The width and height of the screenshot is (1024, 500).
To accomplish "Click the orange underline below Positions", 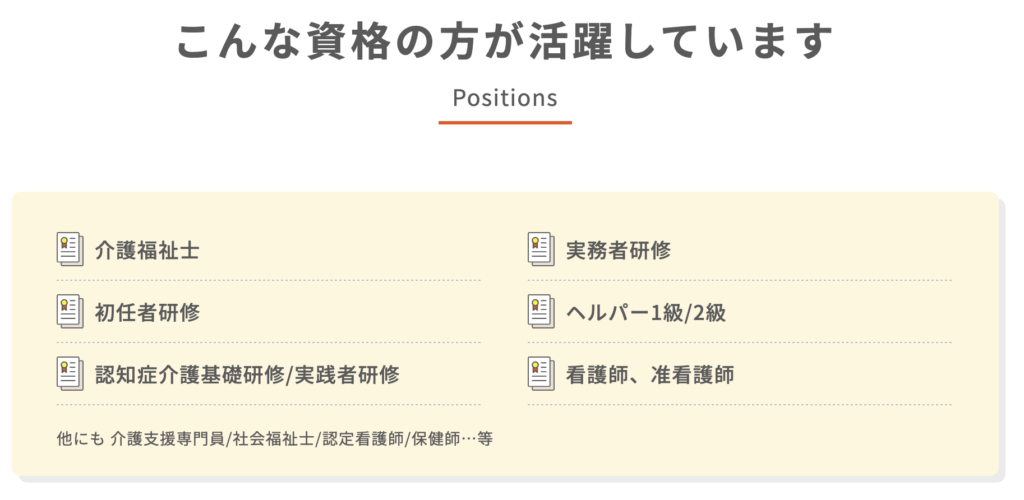I will (x=505, y=122).
